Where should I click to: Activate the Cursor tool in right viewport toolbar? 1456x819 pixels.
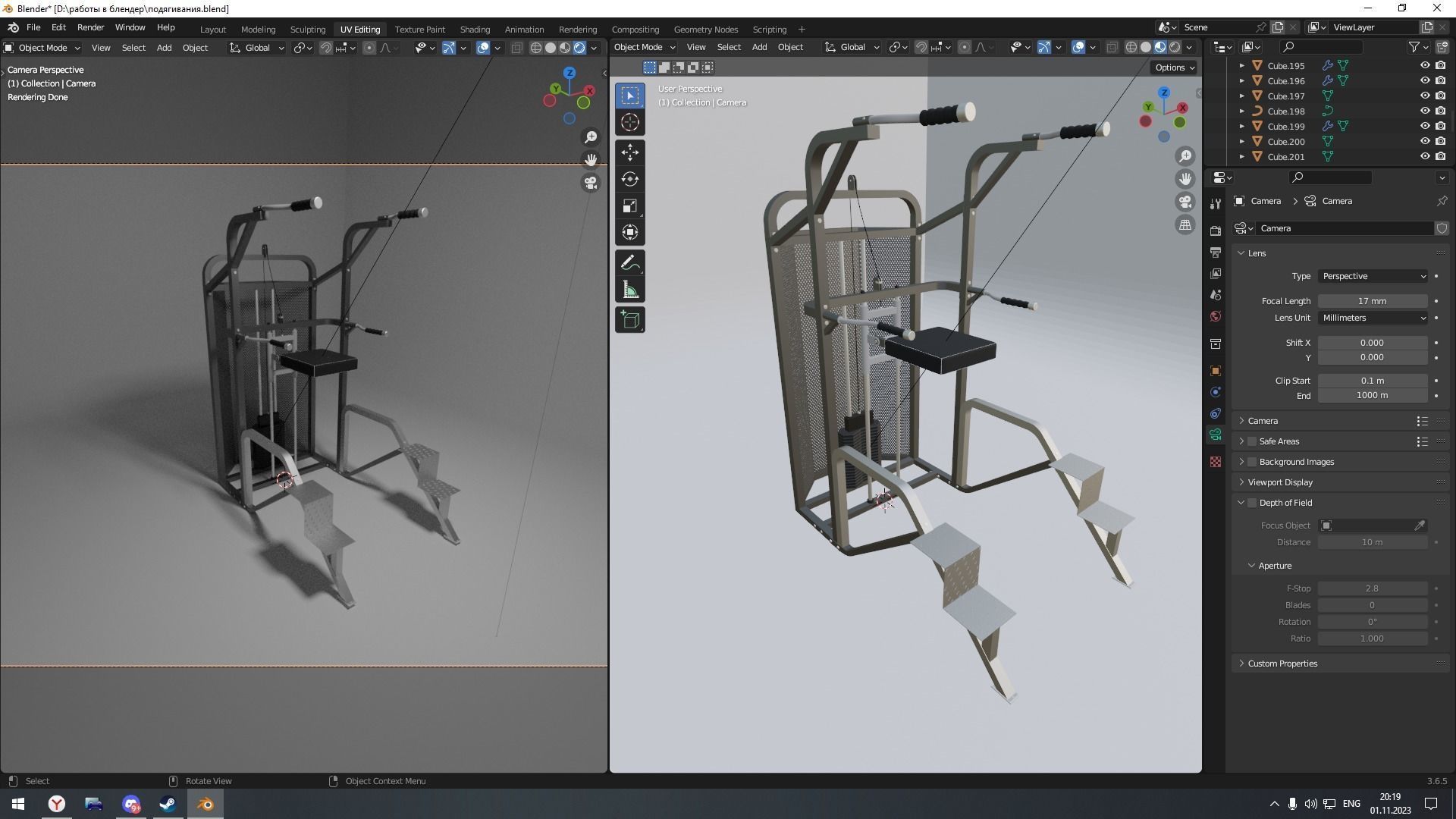click(x=630, y=122)
